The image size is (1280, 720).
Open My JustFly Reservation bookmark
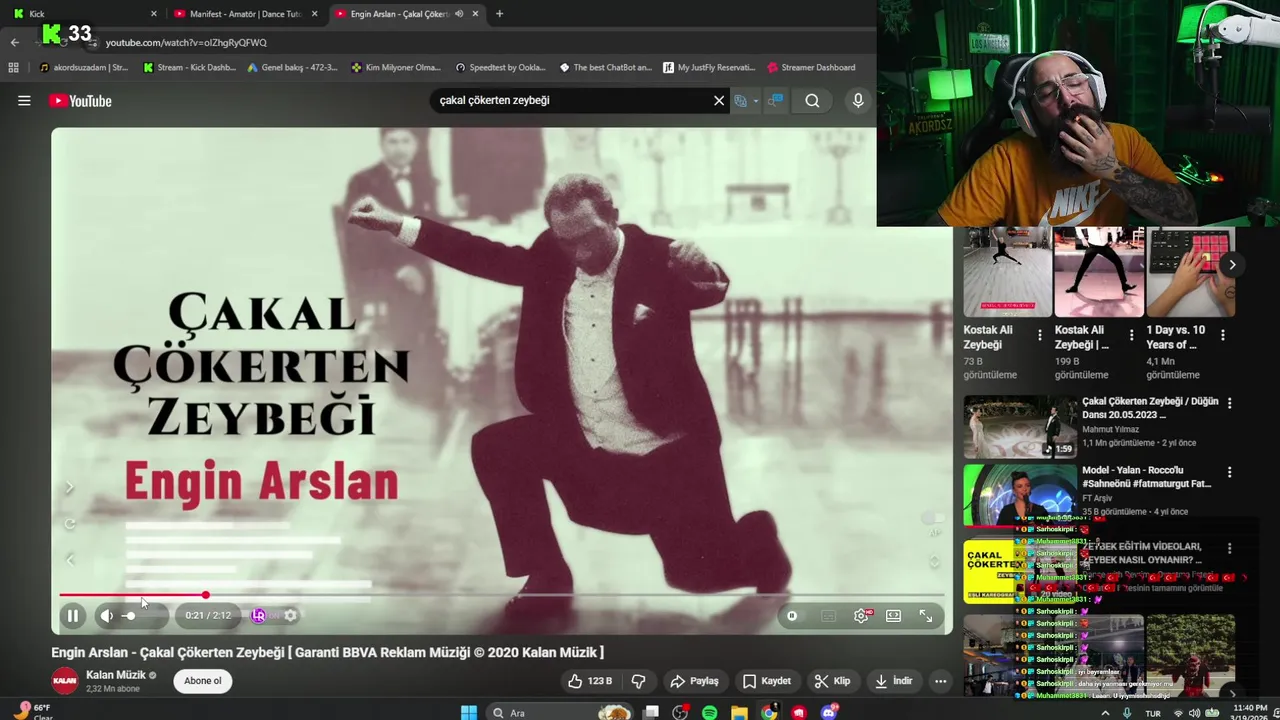point(709,68)
